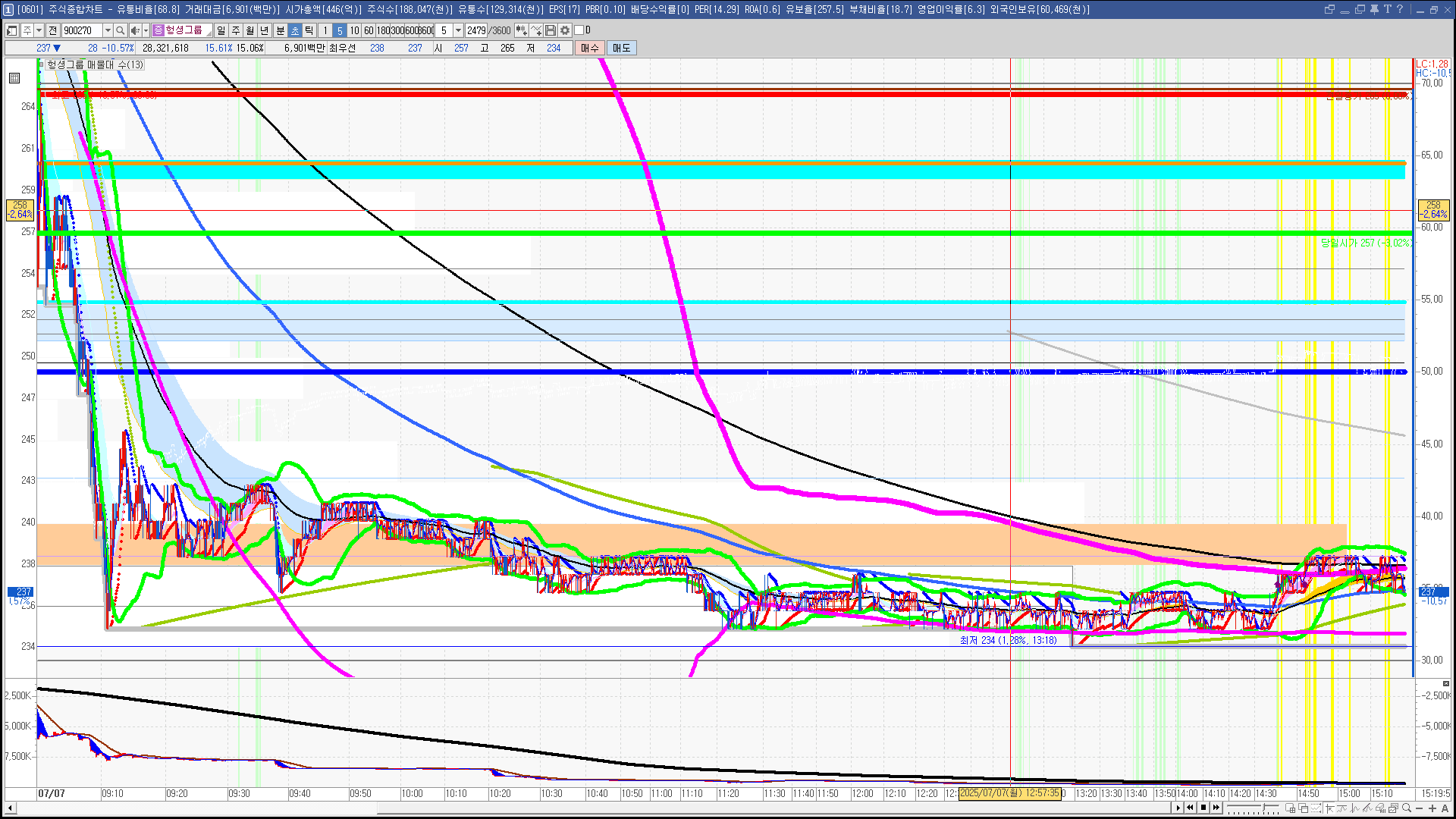
Task: Select the 60 interval tab
Action: [369, 30]
